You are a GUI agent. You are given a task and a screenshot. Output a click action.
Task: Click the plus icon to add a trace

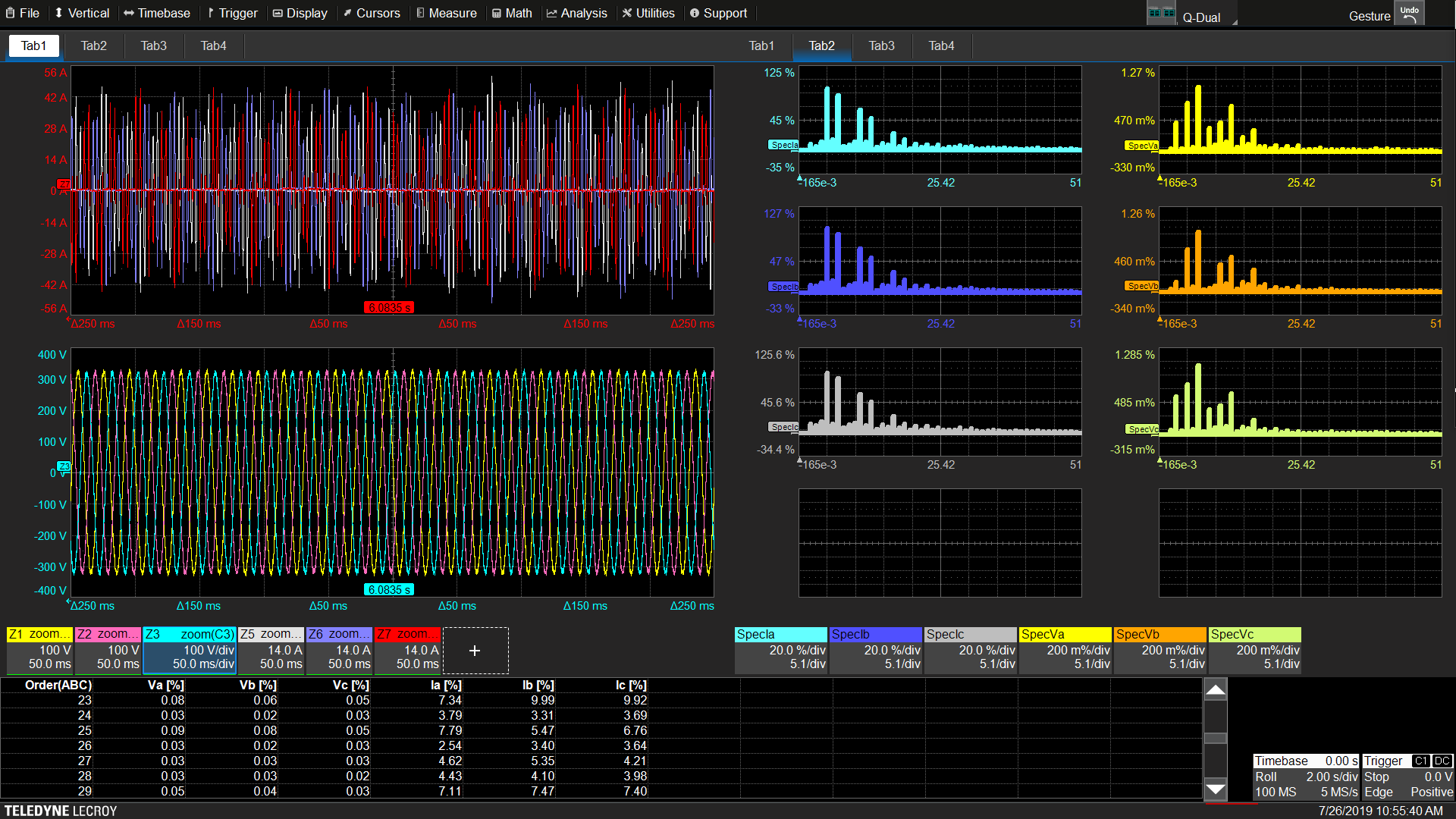coord(475,651)
